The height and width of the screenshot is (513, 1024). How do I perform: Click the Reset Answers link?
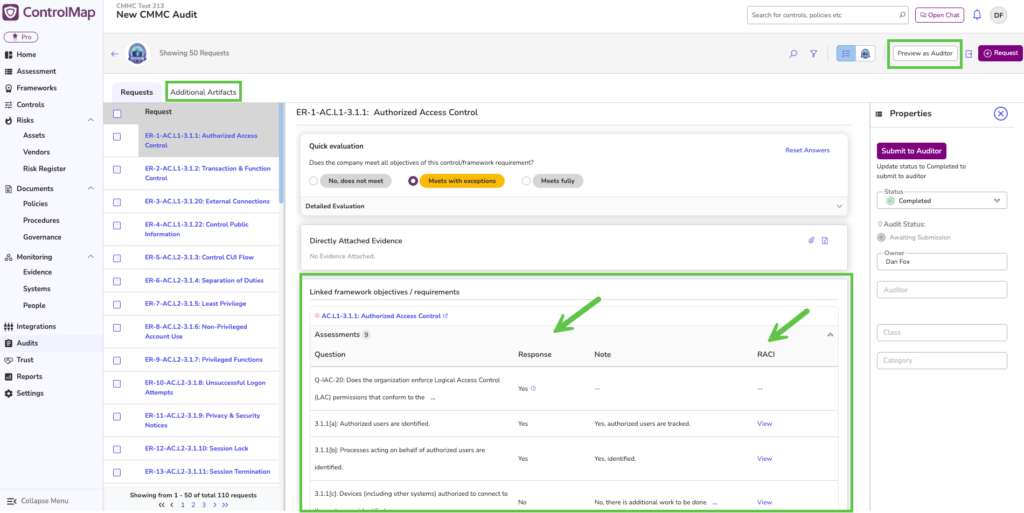click(x=807, y=150)
